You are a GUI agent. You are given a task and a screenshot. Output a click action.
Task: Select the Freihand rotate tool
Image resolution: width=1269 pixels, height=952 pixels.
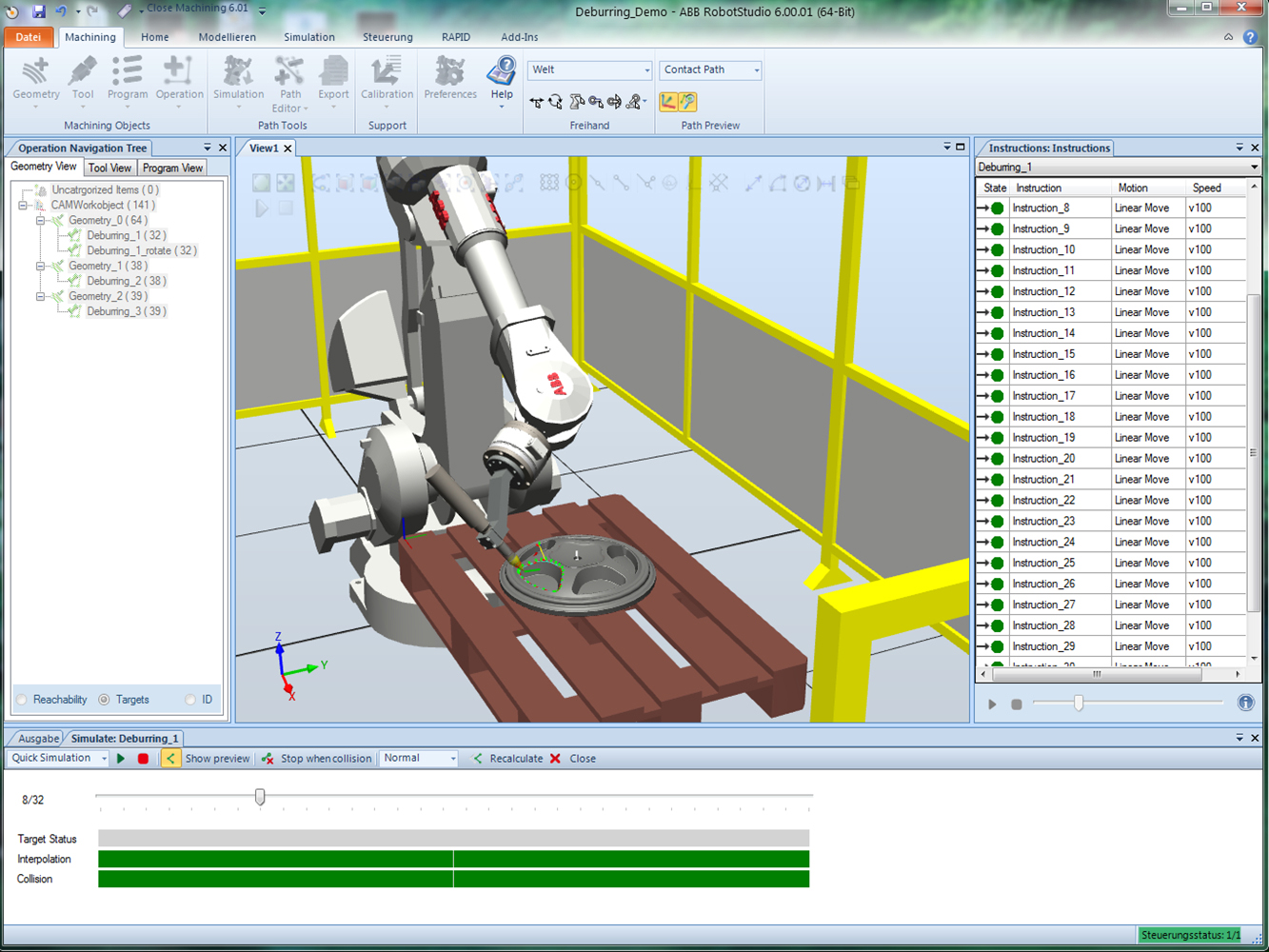click(x=556, y=101)
